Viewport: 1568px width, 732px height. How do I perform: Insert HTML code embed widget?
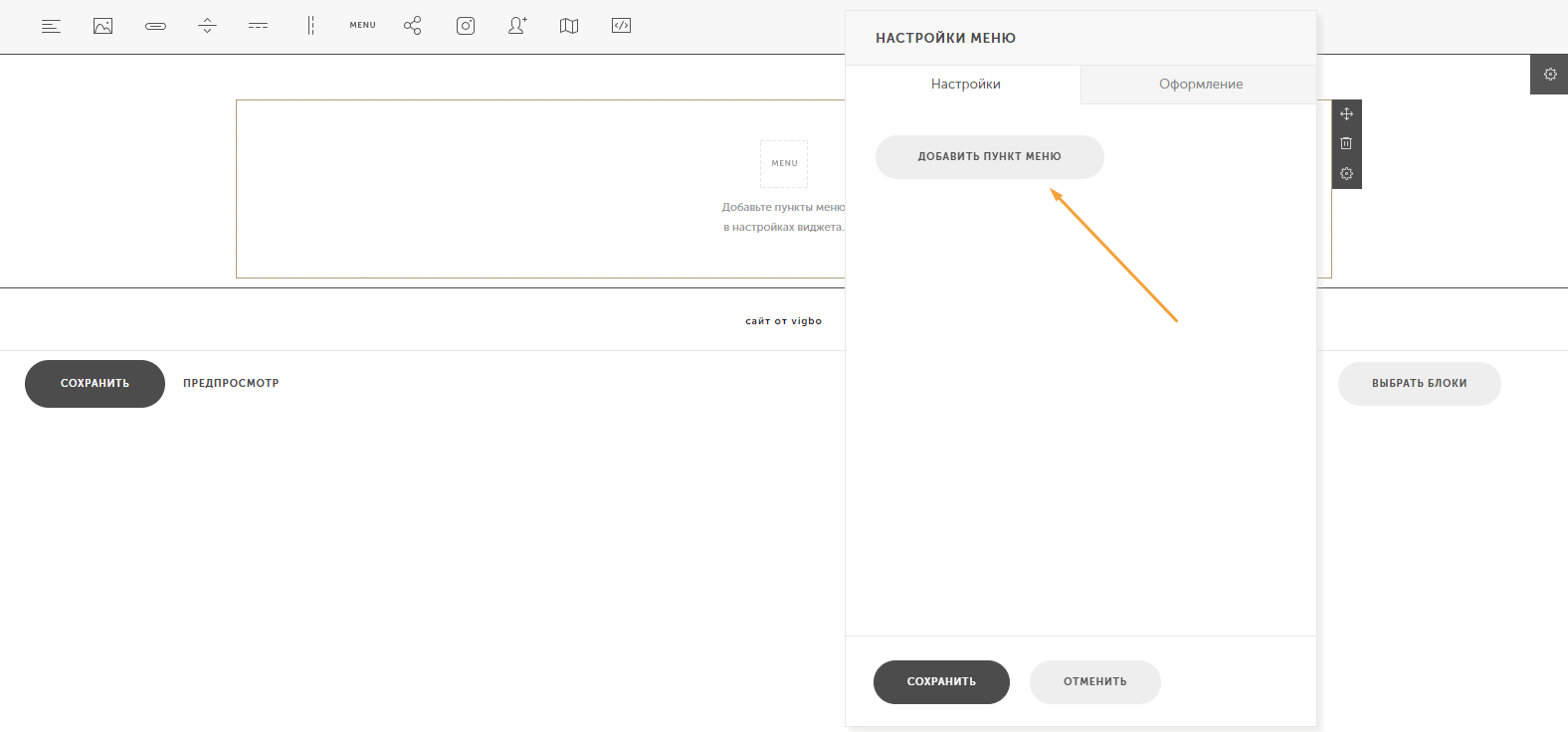(x=621, y=26)
